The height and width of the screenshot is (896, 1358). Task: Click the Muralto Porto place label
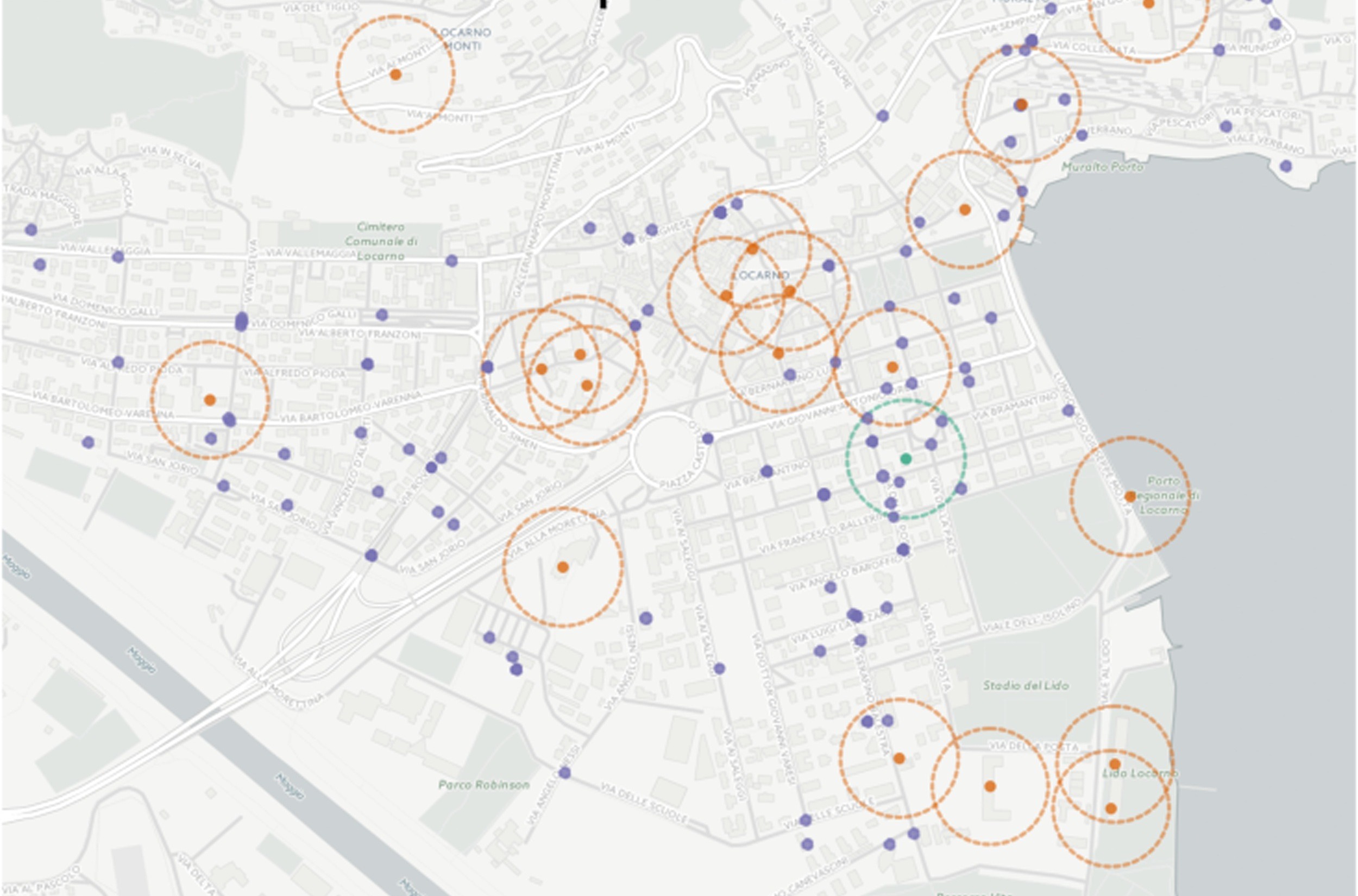click(x=1102, y=167)
